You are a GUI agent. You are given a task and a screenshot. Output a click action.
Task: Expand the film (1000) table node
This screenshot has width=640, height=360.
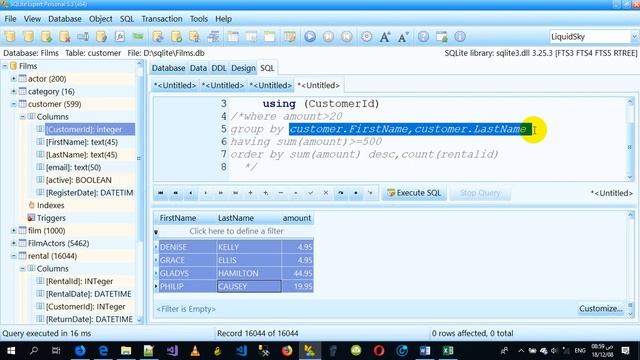(13, 230)
